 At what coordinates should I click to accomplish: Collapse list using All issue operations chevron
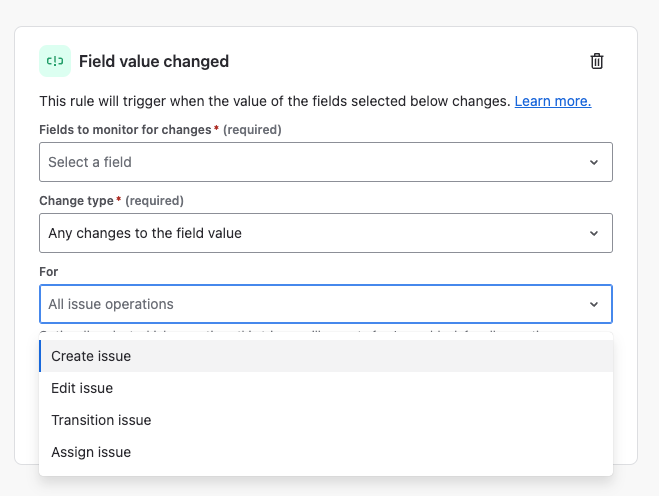593,304
